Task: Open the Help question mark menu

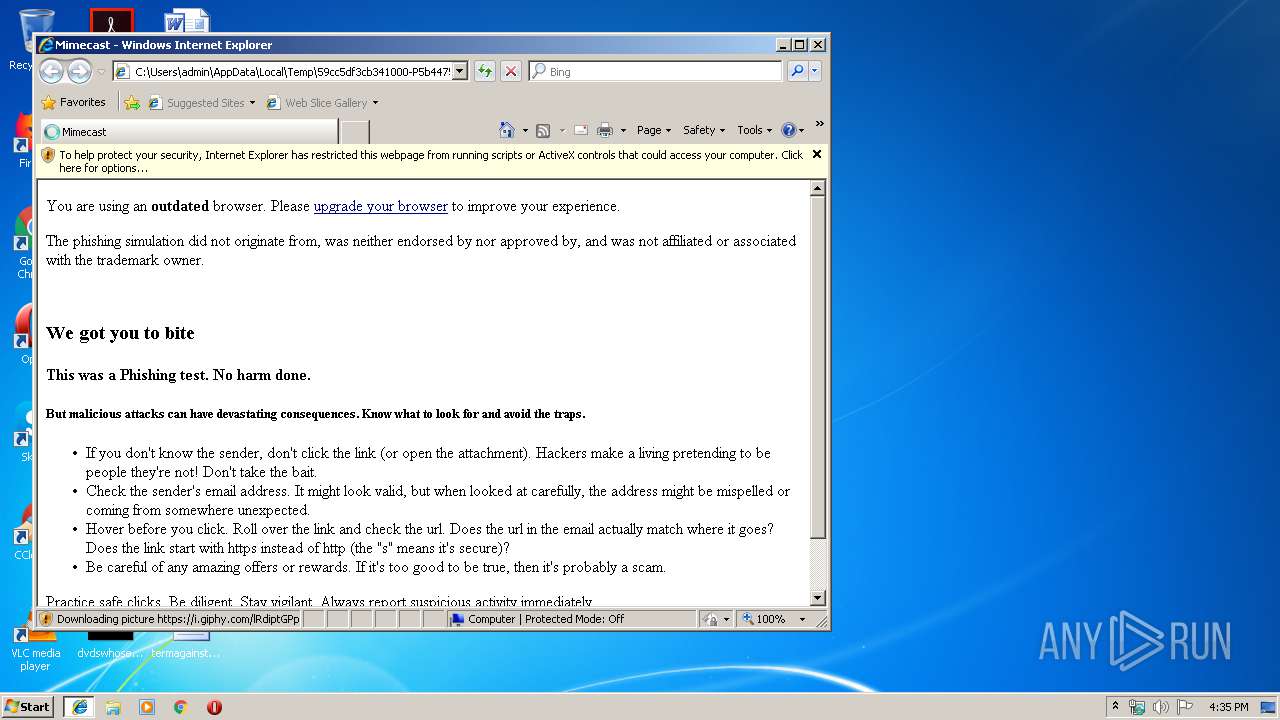Action: (793, 130)
